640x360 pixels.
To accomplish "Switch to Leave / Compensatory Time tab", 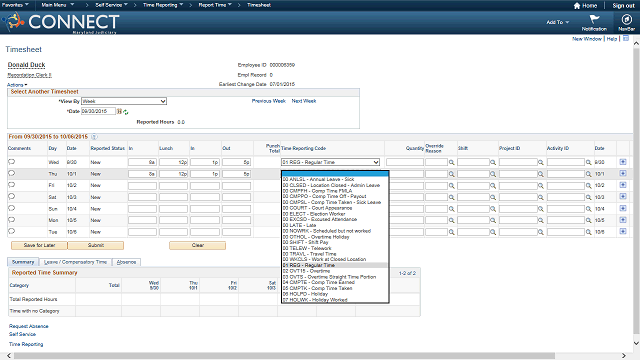I will [75, 262].
